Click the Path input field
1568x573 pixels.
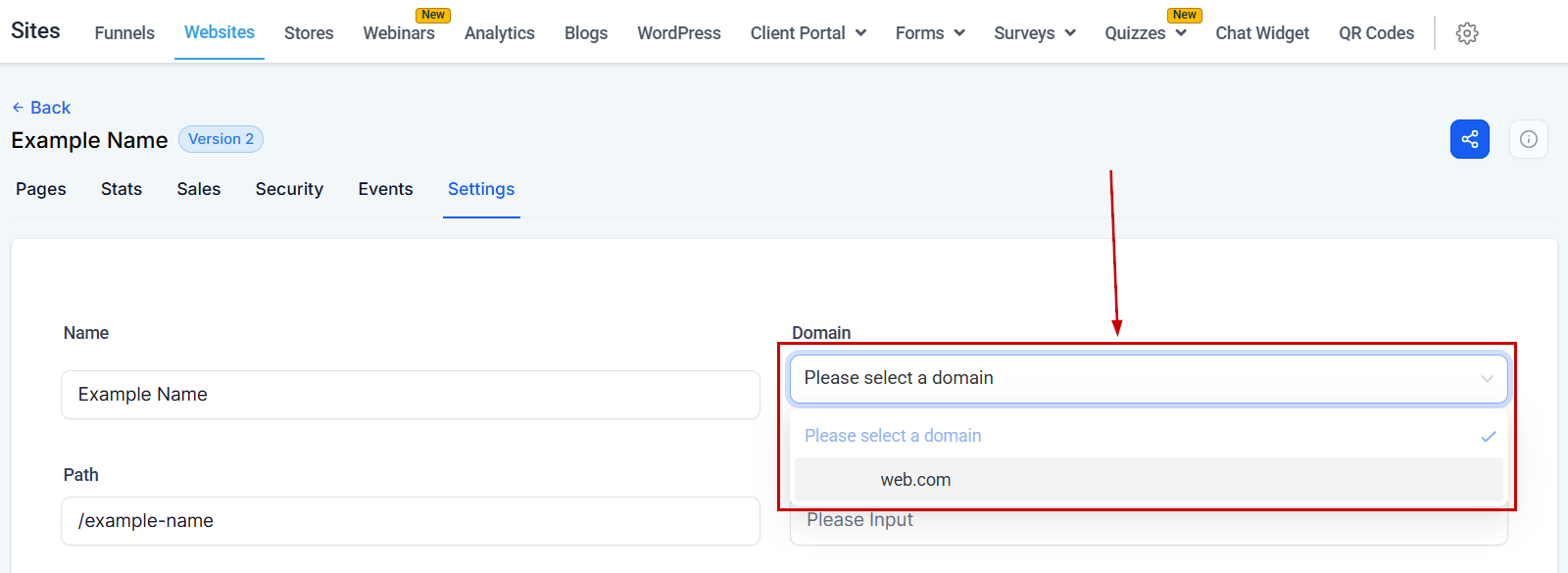pos(411,521)
